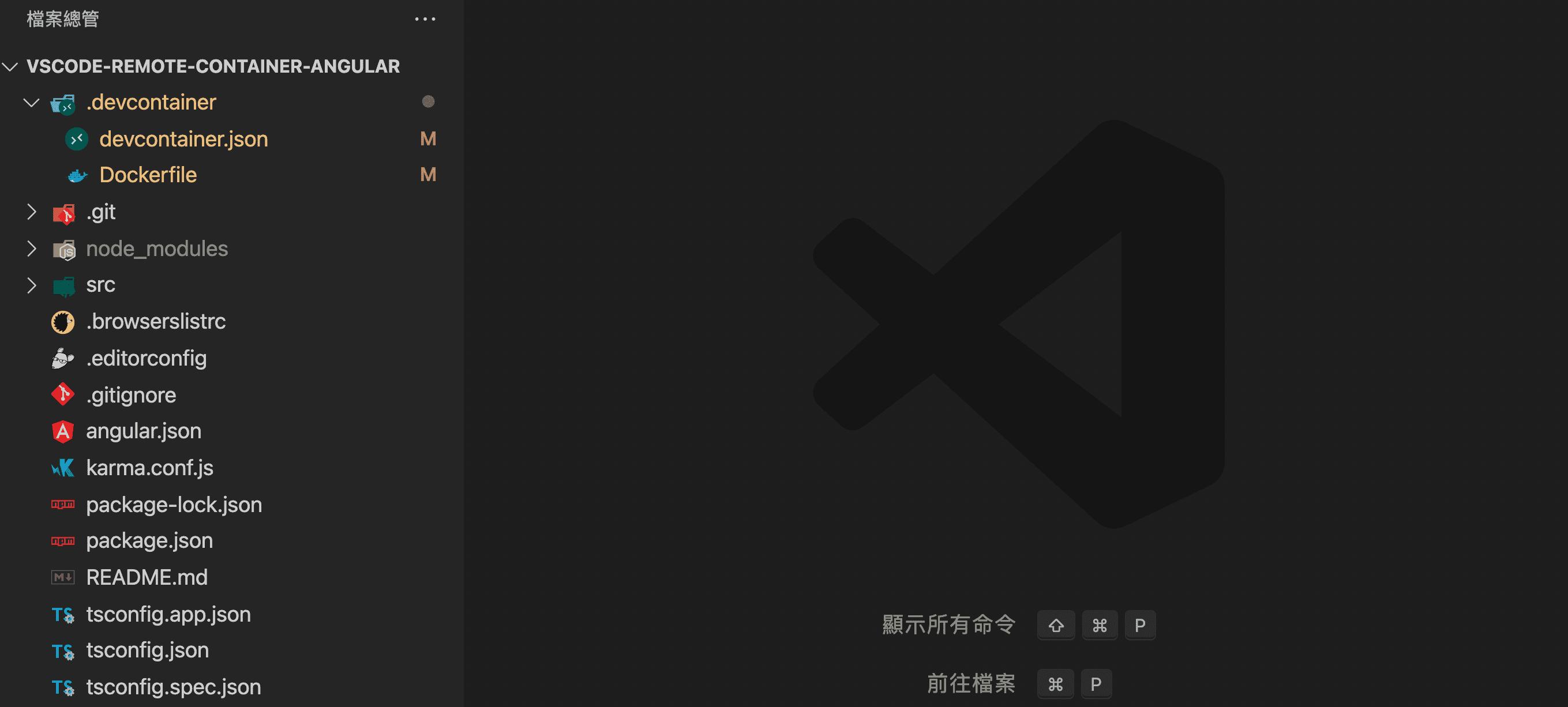Open package-lock.json file
Screen dimensions: 1568x707
pos(174,505)
